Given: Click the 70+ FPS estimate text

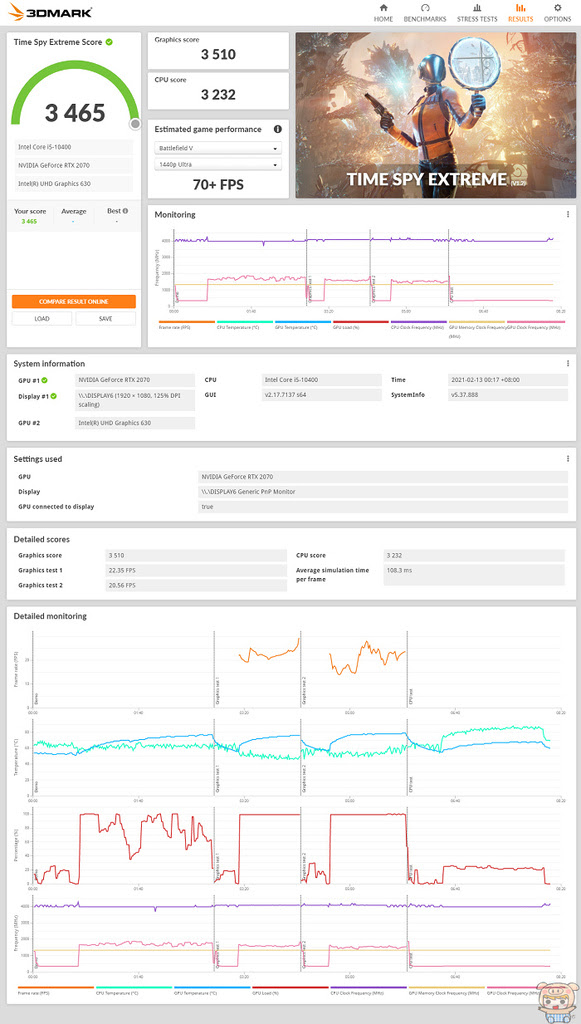Looking at the screenshot, I should 218,185.
